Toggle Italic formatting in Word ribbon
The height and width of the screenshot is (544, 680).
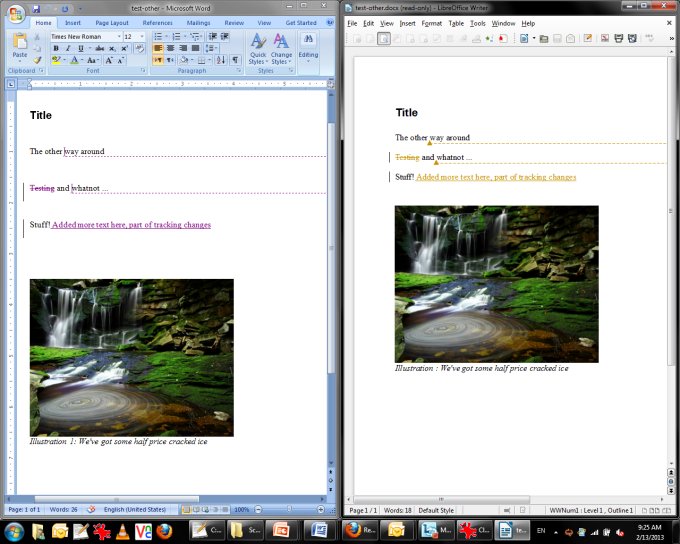pos(68,48)
